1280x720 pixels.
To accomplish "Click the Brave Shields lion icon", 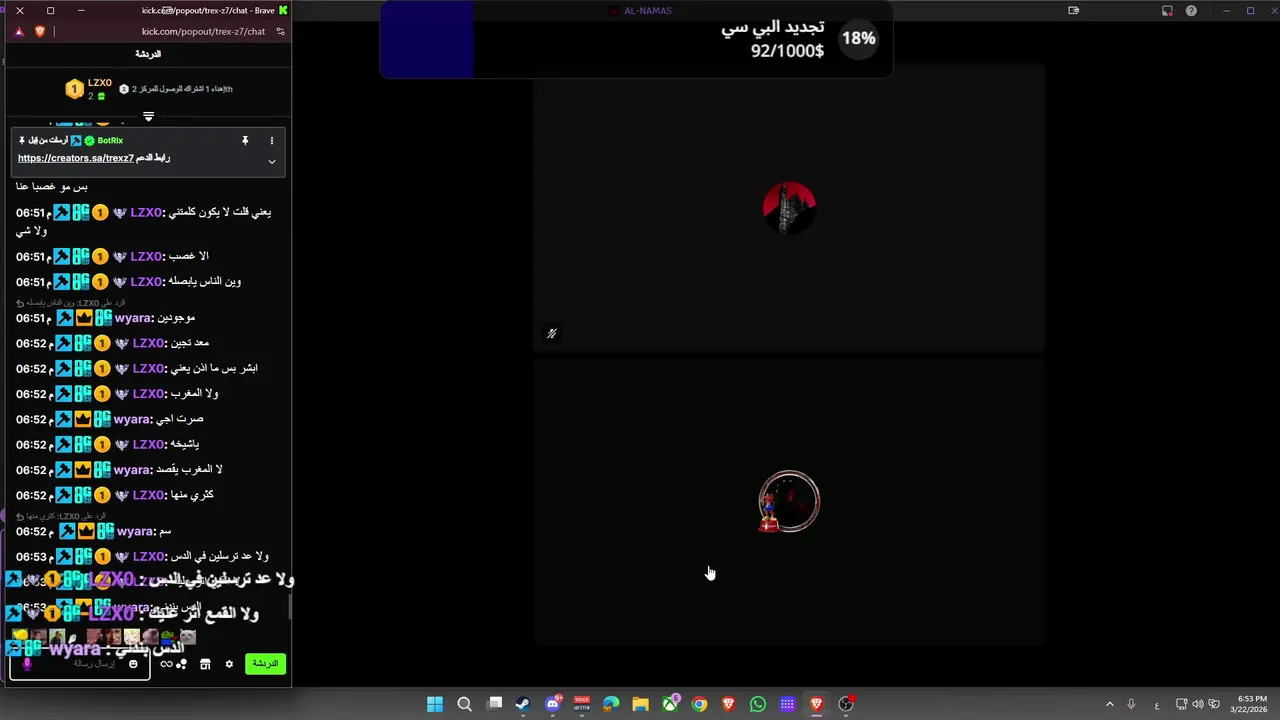I will tap(40, 31).
